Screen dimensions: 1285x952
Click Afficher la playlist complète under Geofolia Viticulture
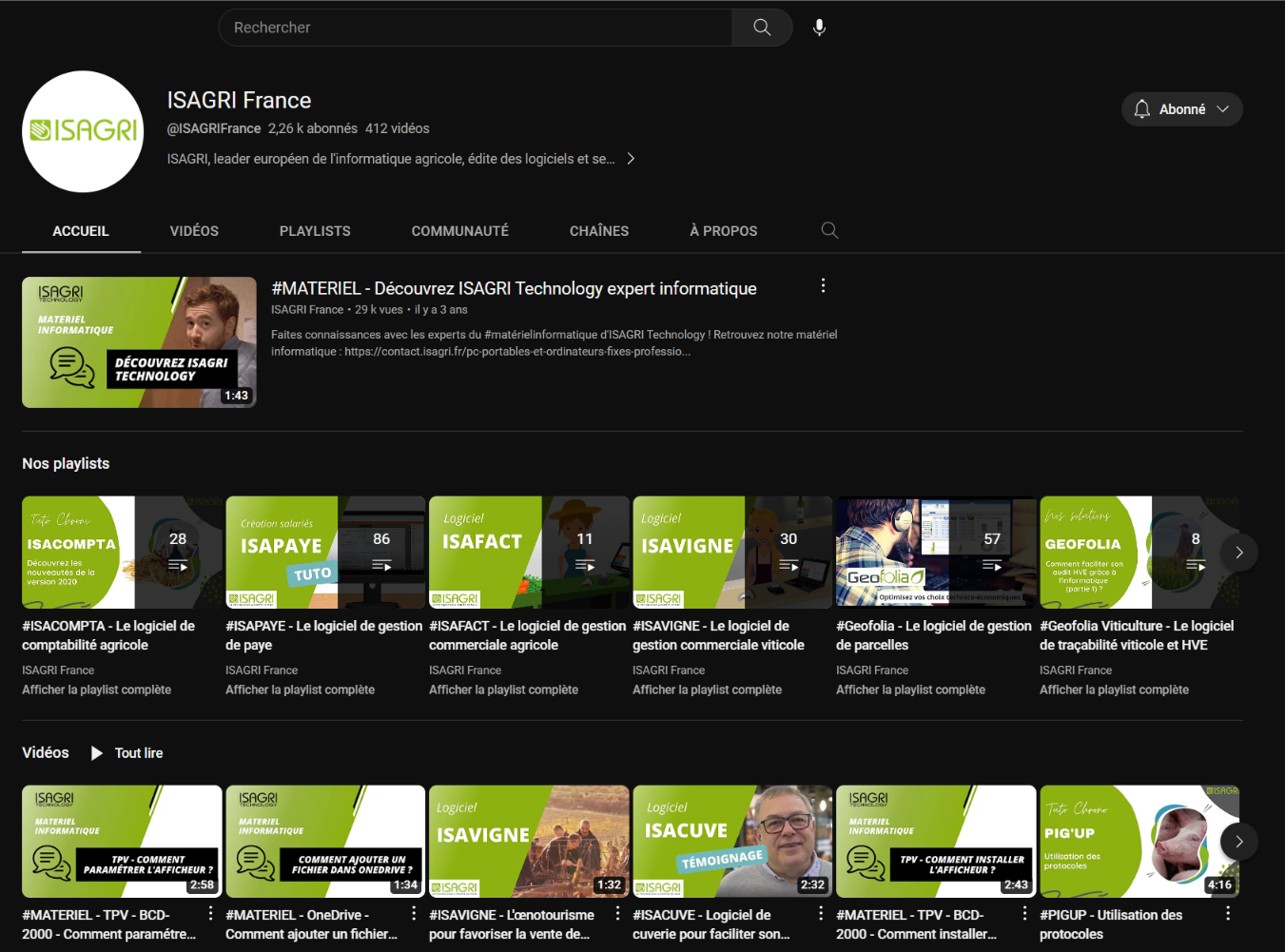click(1114, 690)
